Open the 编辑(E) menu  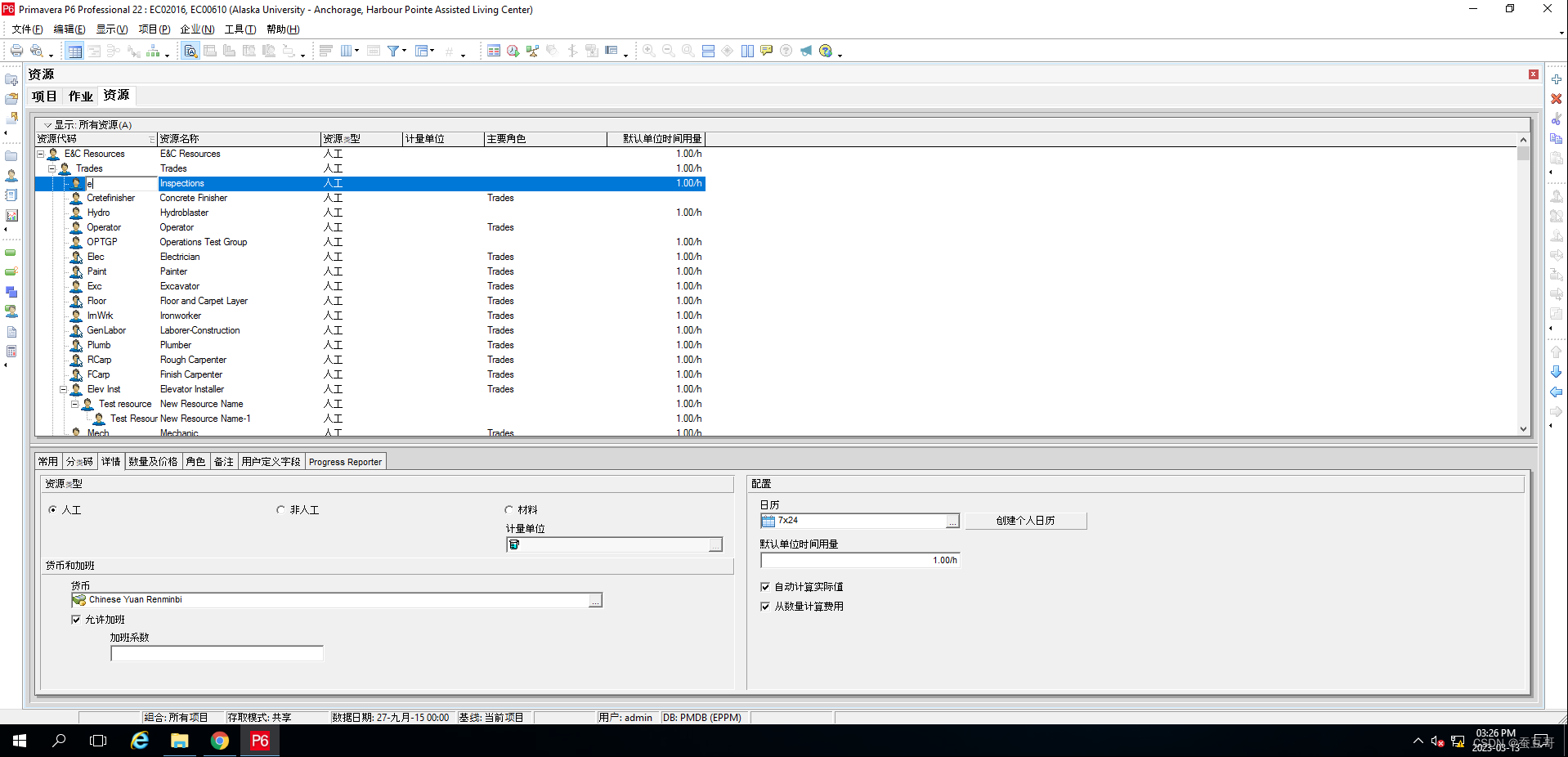[69, 29]
